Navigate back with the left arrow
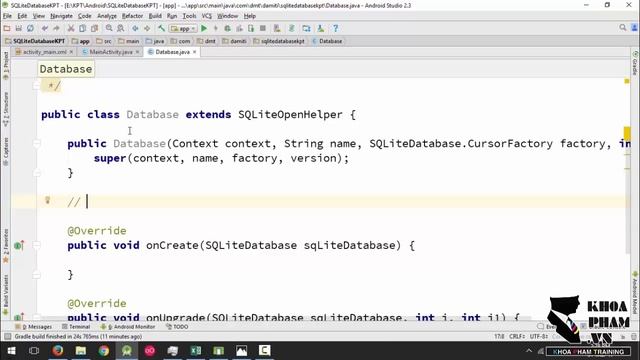The height and width of the screenshot is (360, 640). click(135, 28)
